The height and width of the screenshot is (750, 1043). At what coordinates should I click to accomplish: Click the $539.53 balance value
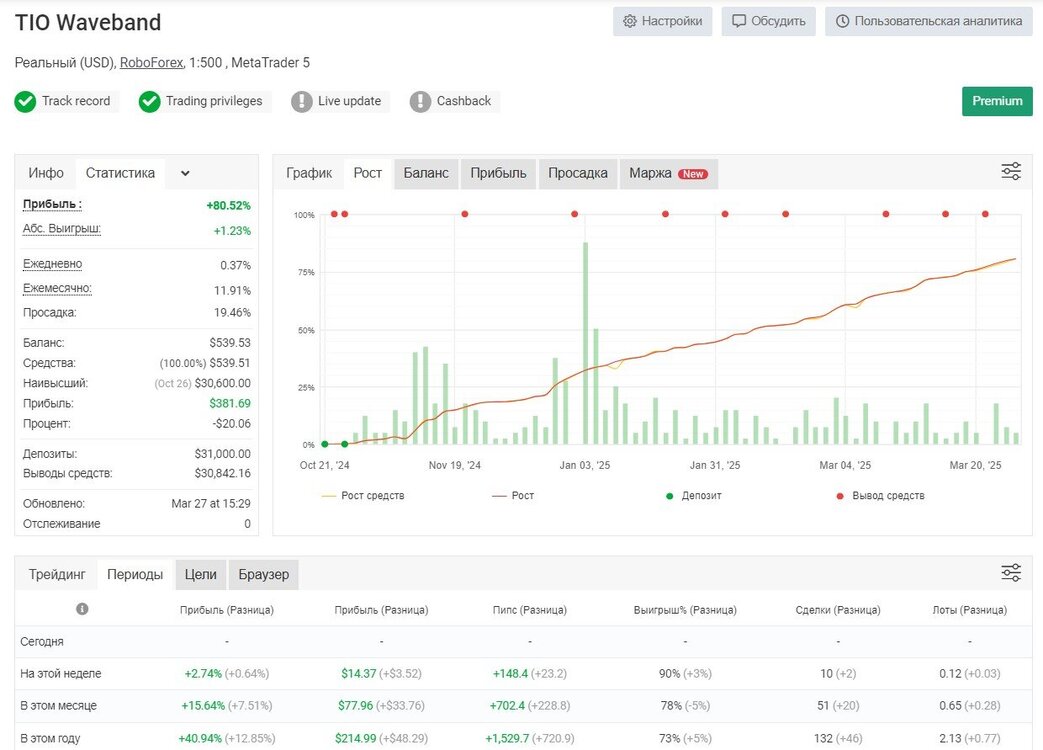click(230, 343)
